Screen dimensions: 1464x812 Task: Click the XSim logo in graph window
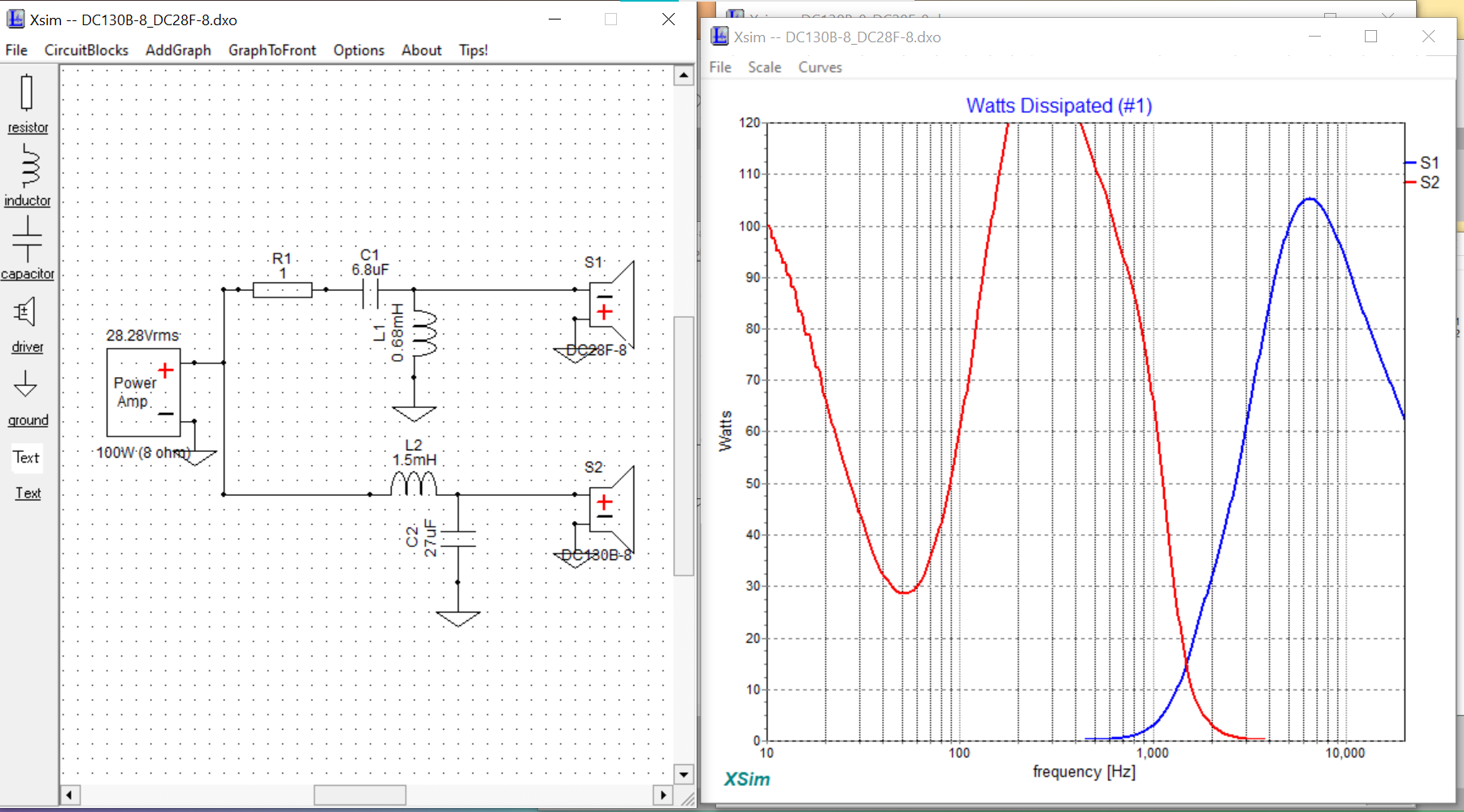(747, 779)
